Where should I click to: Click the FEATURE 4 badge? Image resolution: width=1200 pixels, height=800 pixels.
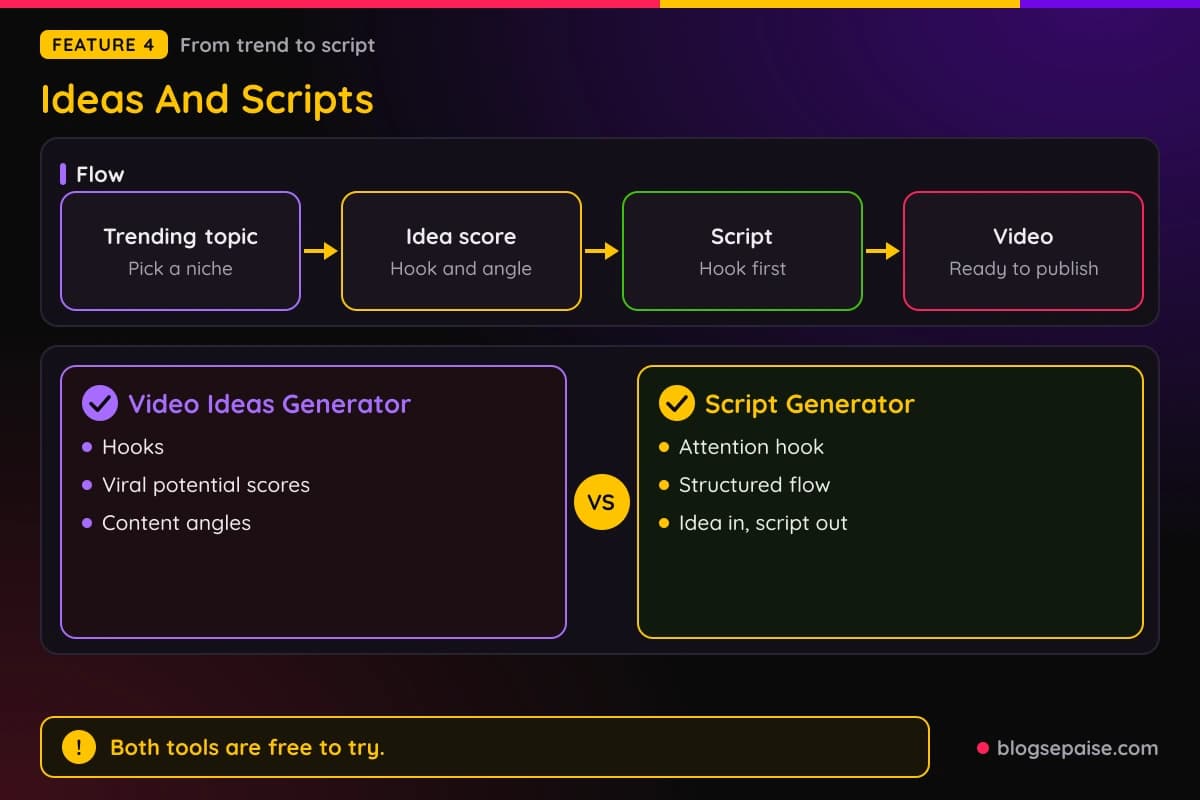[x=104, y=45]
